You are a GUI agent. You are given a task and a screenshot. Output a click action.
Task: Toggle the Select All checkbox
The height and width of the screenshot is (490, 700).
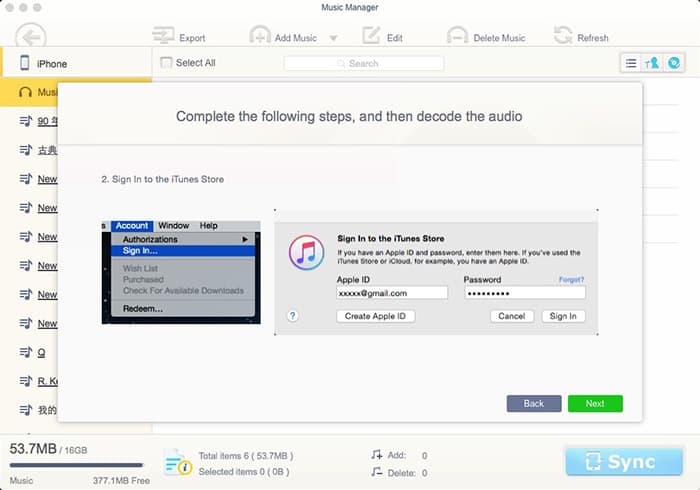click(166, 62)
